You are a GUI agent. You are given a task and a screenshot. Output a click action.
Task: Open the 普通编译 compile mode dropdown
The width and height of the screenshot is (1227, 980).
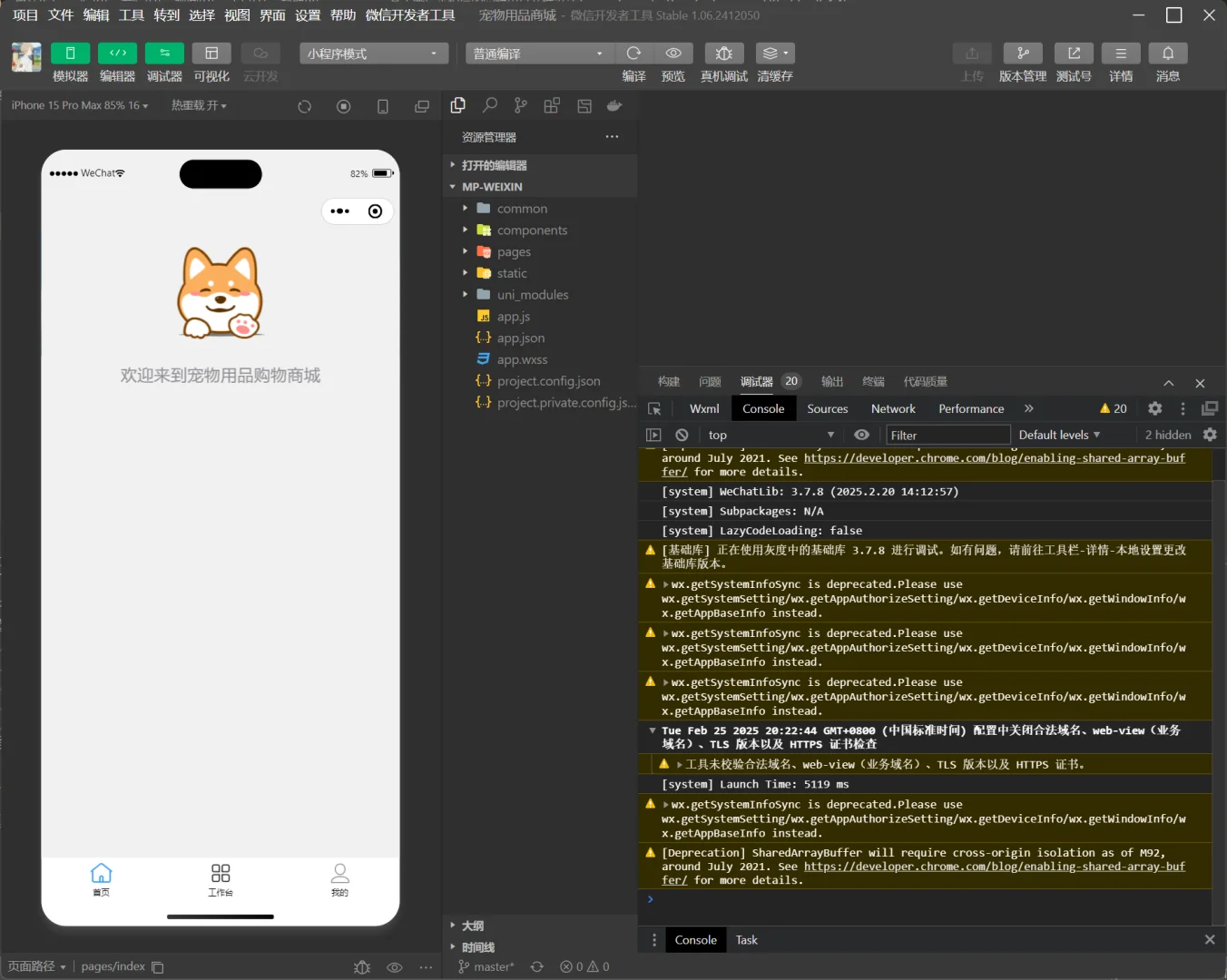[x=539, y=54]
